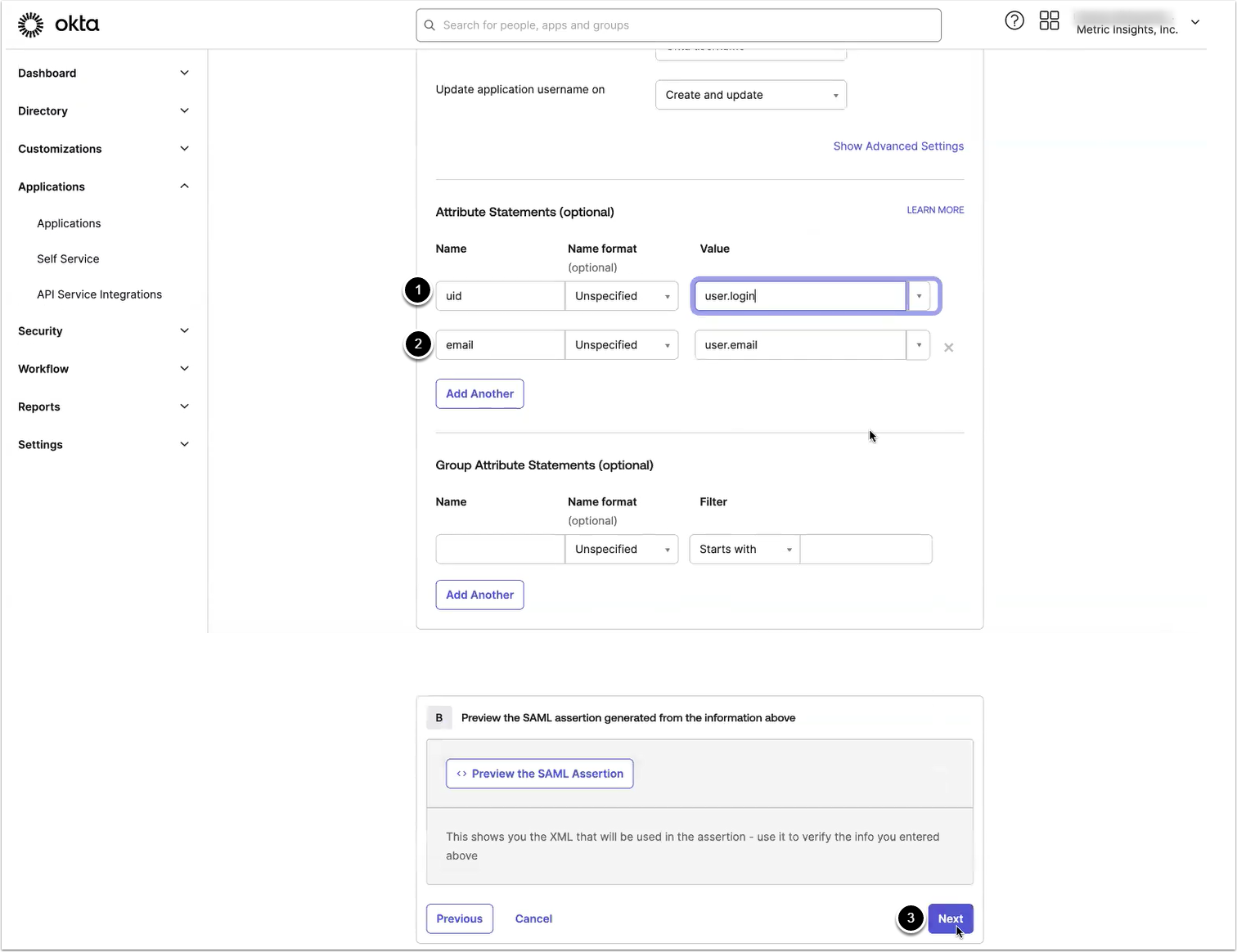Click Add Another under Attribute Statements

click(x=479, y=394)
